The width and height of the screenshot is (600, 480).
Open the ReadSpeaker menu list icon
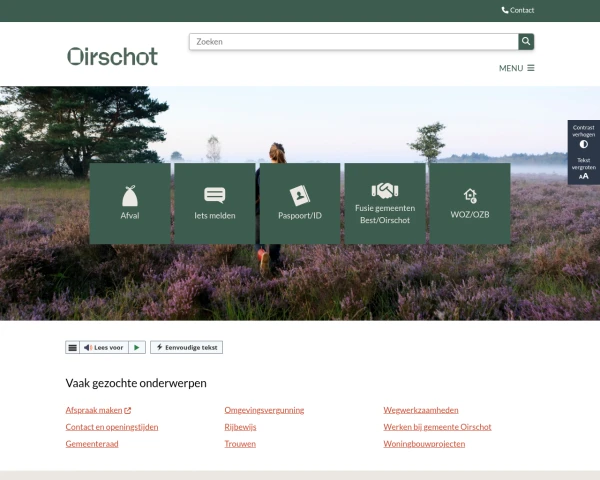pyautogui.click(x=72, y=348)
